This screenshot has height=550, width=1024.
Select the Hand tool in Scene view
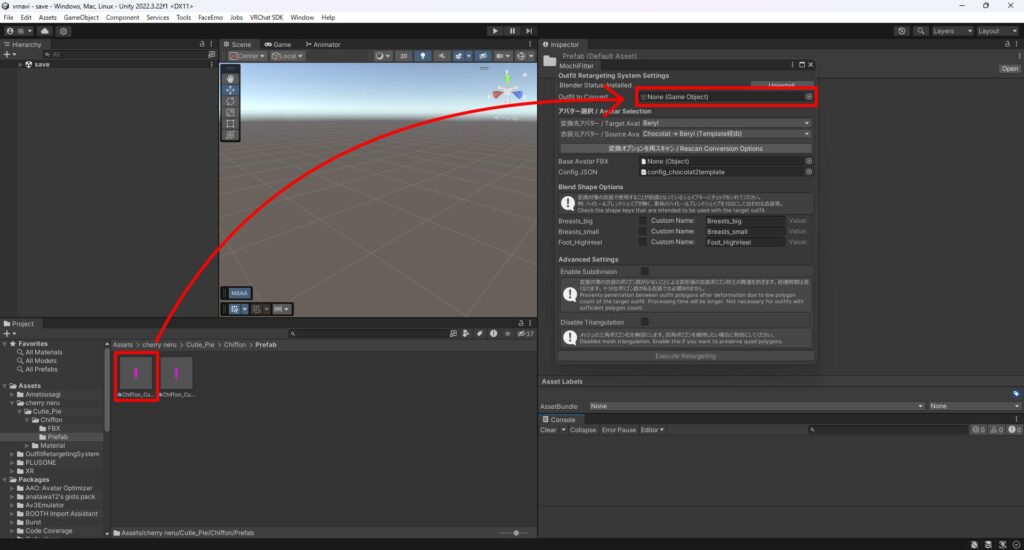pyautogui.click(x=230, y=77)
